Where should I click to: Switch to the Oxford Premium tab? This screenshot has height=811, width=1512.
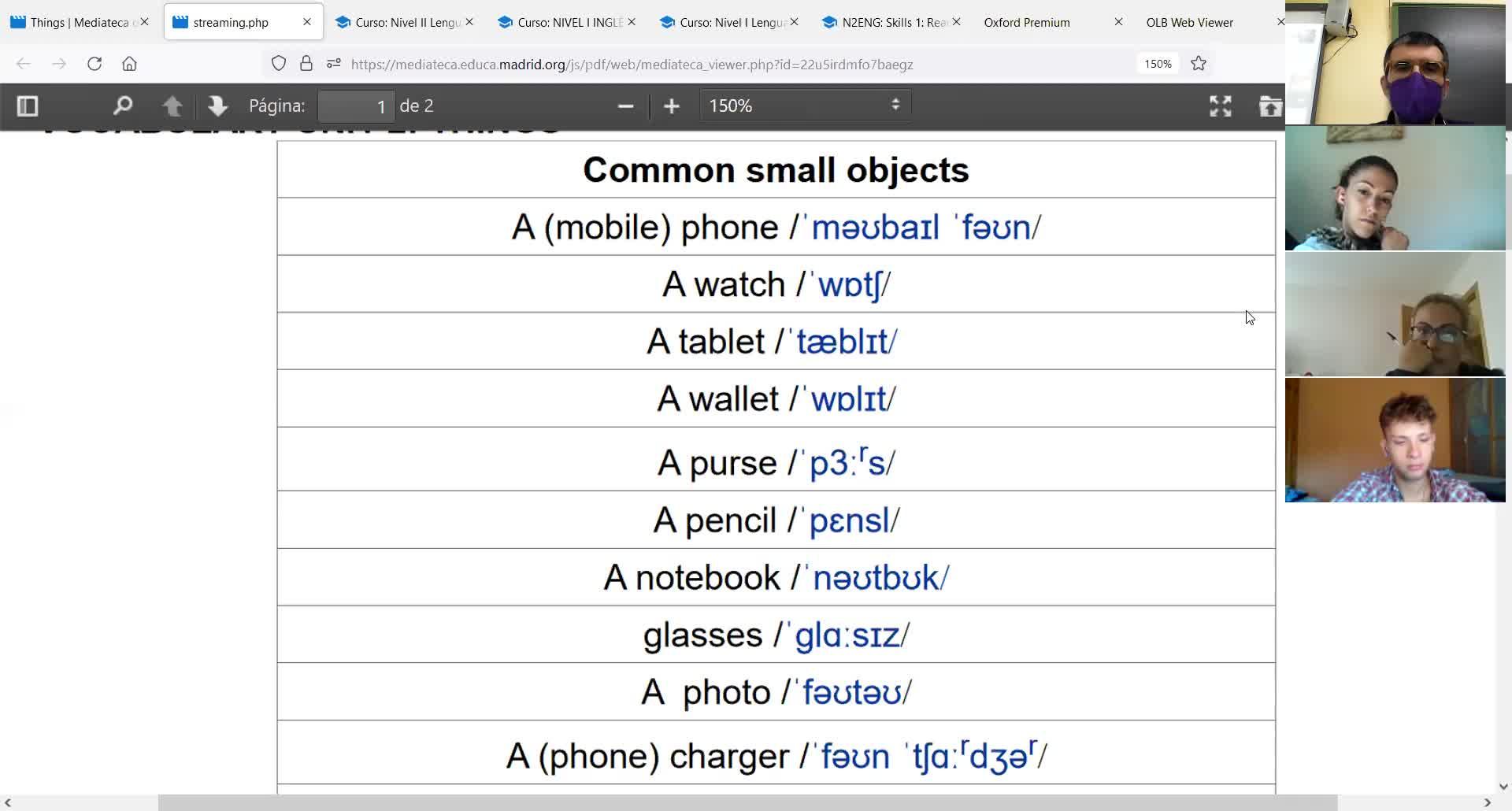click(1027, 22)
